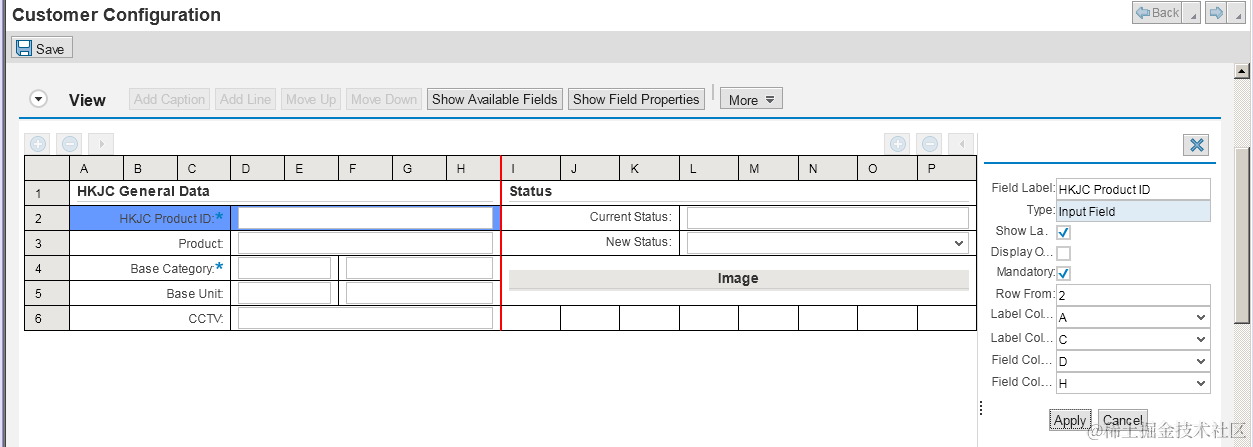Click the Row From input field
This screenshot has width=1253, height=447.
tap(1133, 295)
